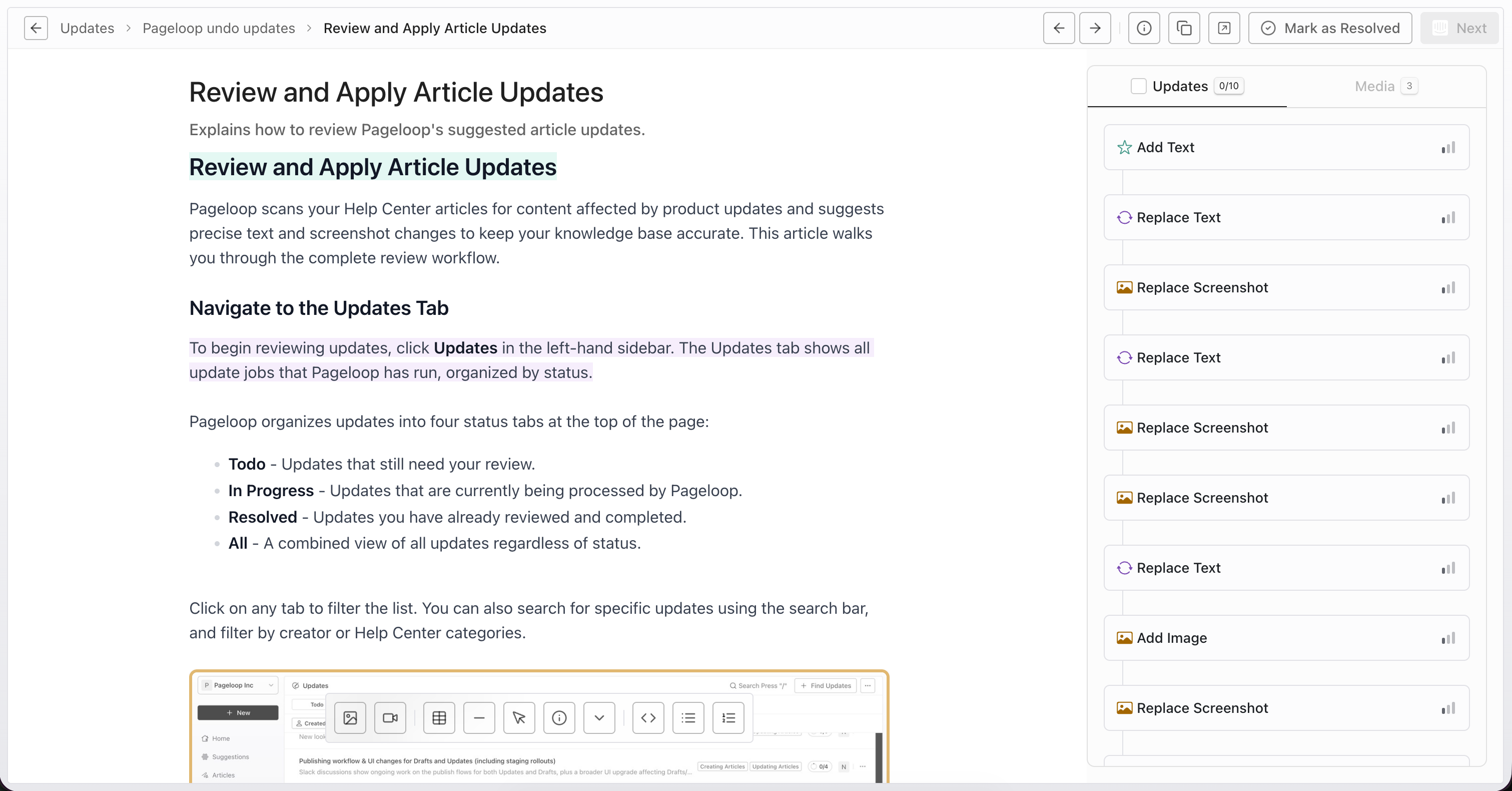The width and height of the screenshot is (1512, 791).
Task: Open Pageloop undo updates breadcrumb
Action: pos(218,28)
